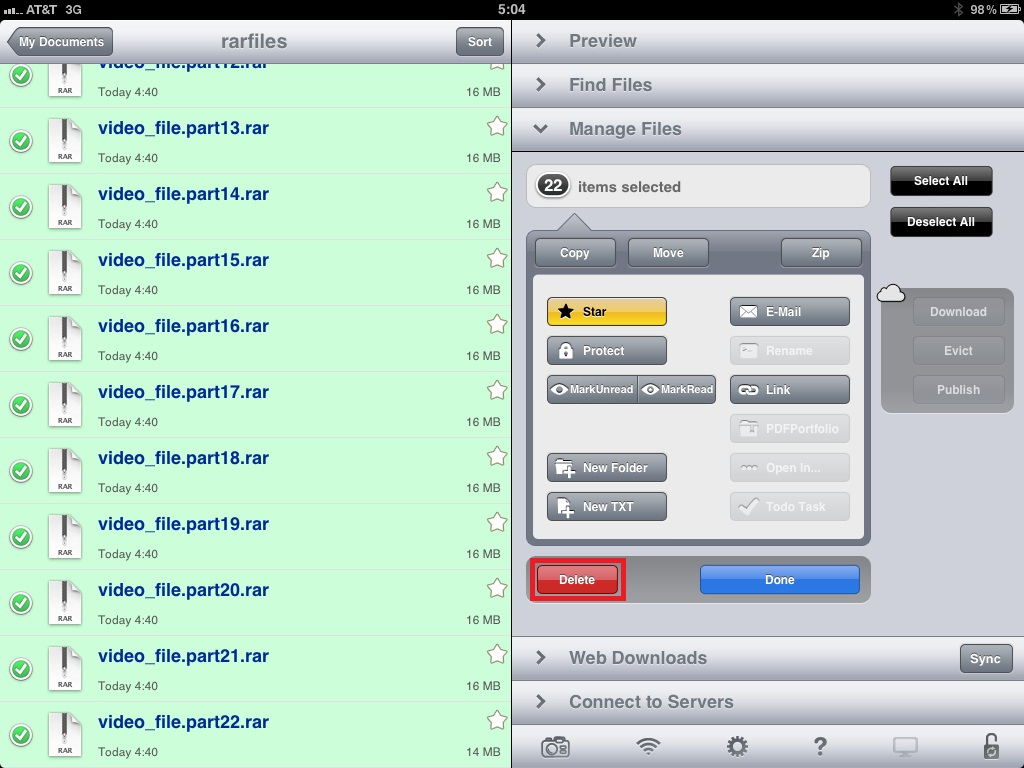Collapse the Manage Files section
Image resolution: width=1024 pixels, height=768 pixels.
(625, 129)
